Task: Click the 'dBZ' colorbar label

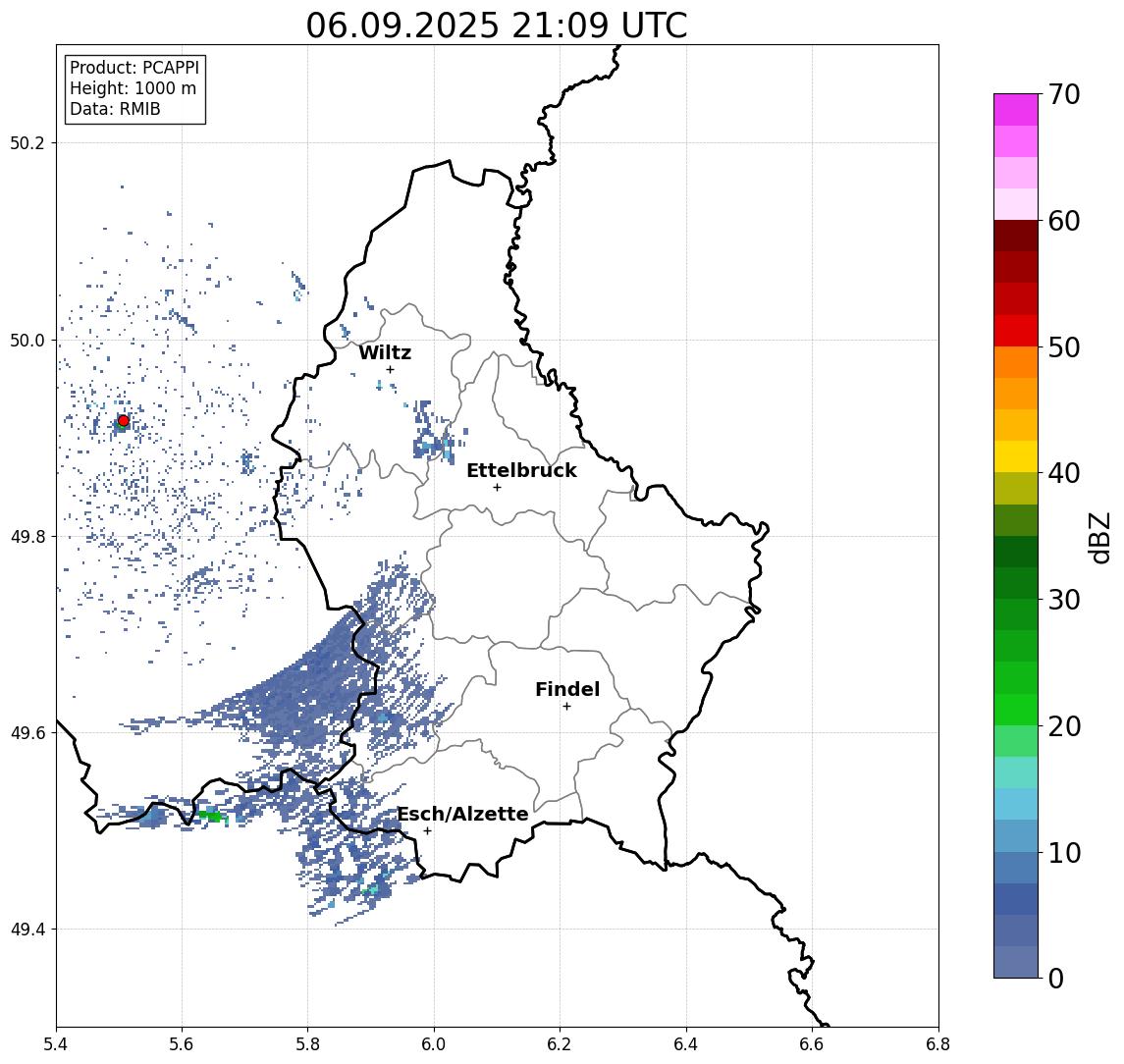Action: tap(1099, 538)
